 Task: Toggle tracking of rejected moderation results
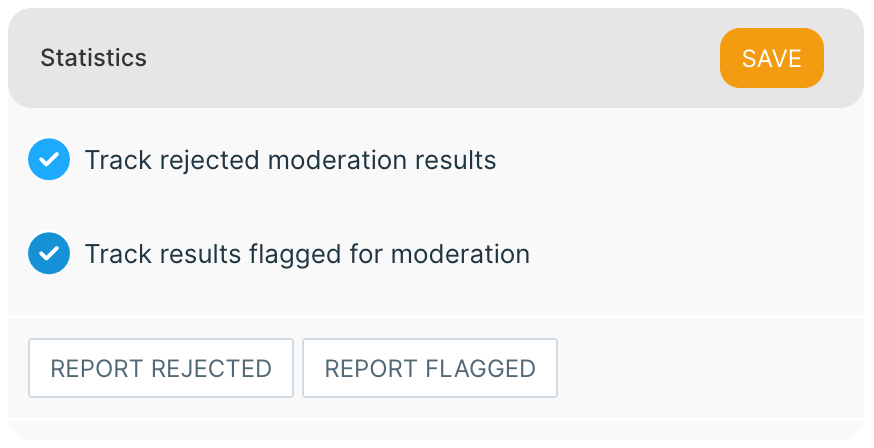tap(49, 160)
